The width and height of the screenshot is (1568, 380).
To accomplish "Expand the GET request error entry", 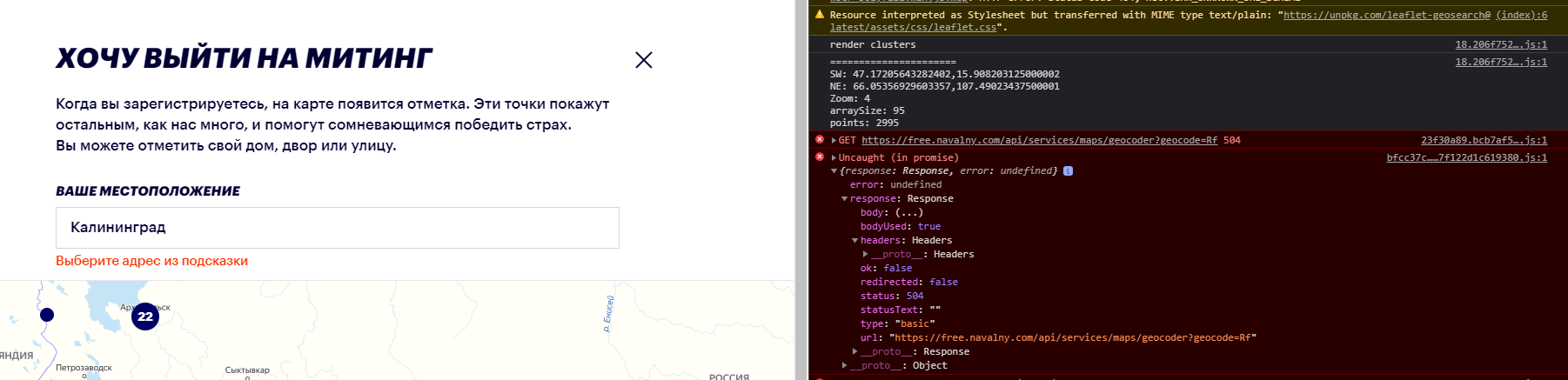I will [x=834, y=141].
